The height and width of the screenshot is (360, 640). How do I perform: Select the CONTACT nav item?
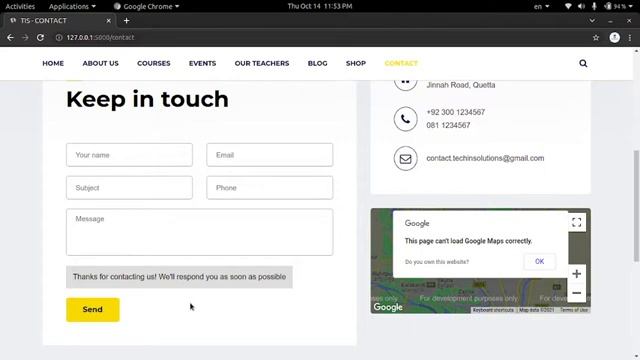pos(401,63)
